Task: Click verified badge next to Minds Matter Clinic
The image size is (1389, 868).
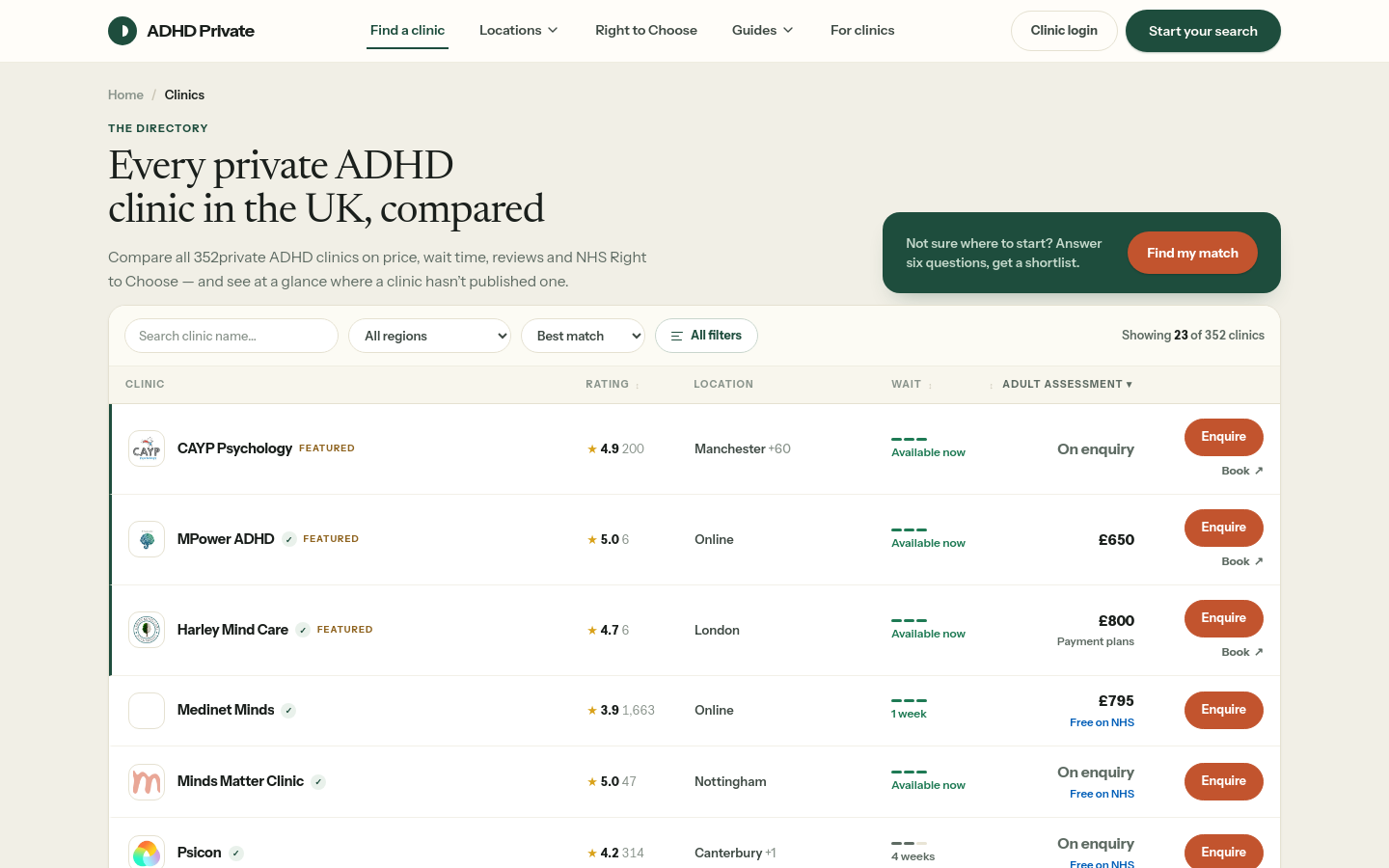Action: pyautogui.click(x=318, y=782)
